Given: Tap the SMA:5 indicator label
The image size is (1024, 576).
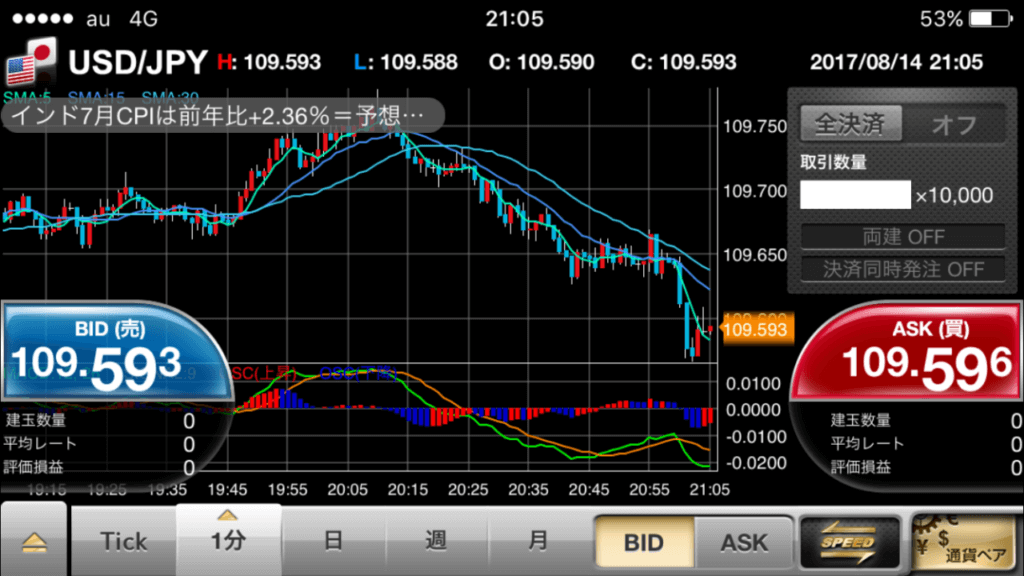Looking at the screenshot, I should tap(27, 98).
